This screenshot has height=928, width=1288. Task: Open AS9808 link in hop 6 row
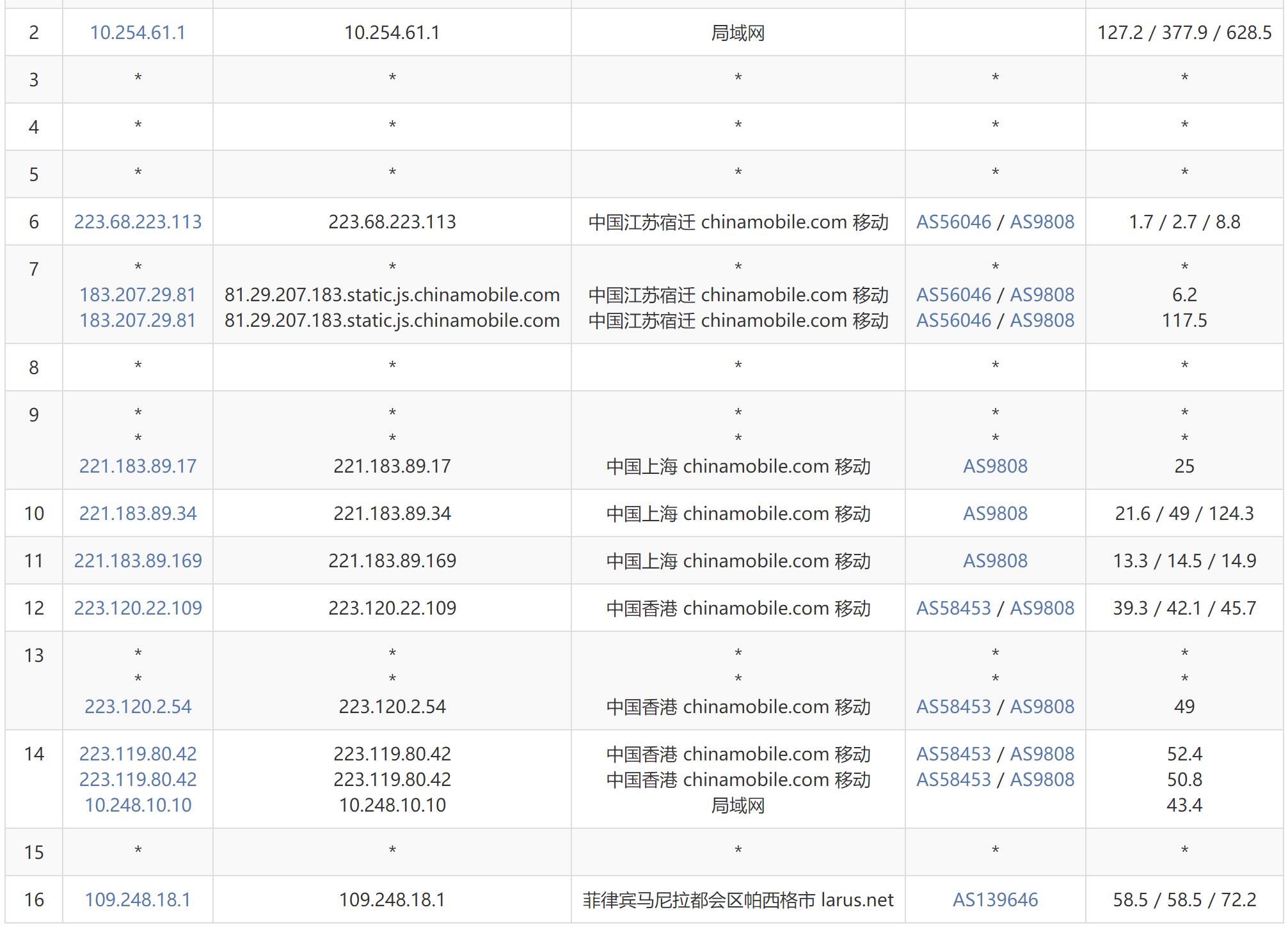click(1042, 222)
